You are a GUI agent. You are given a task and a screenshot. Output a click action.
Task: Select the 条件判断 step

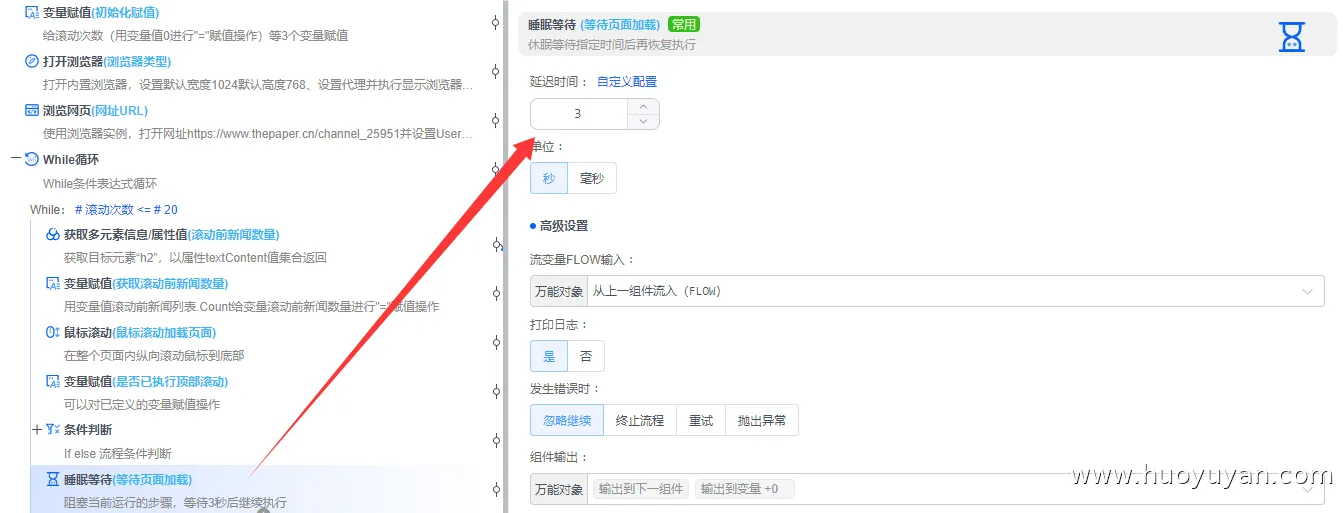coord(88,430)
